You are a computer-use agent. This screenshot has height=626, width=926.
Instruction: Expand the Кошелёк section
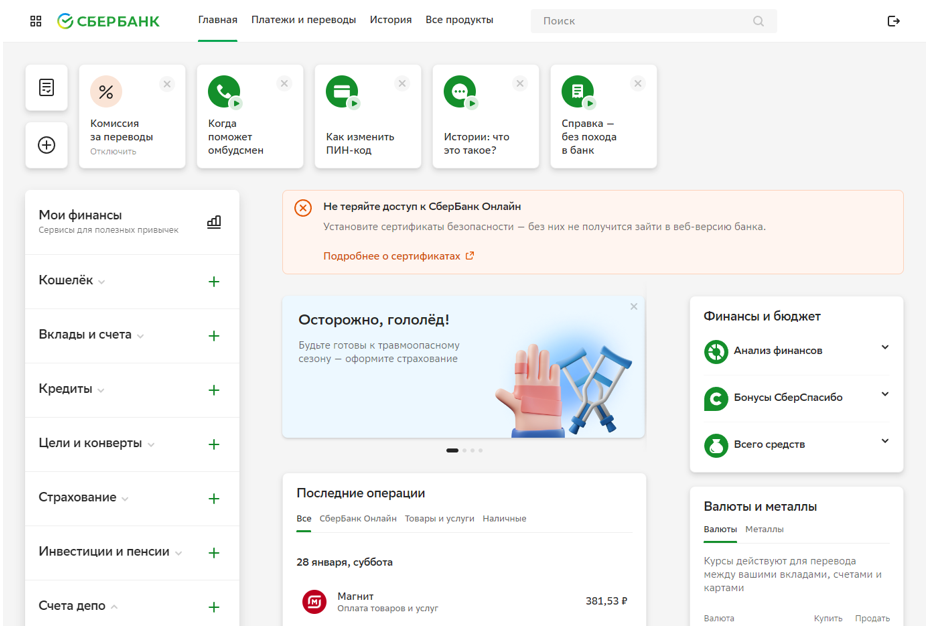(x=102, y=282)
